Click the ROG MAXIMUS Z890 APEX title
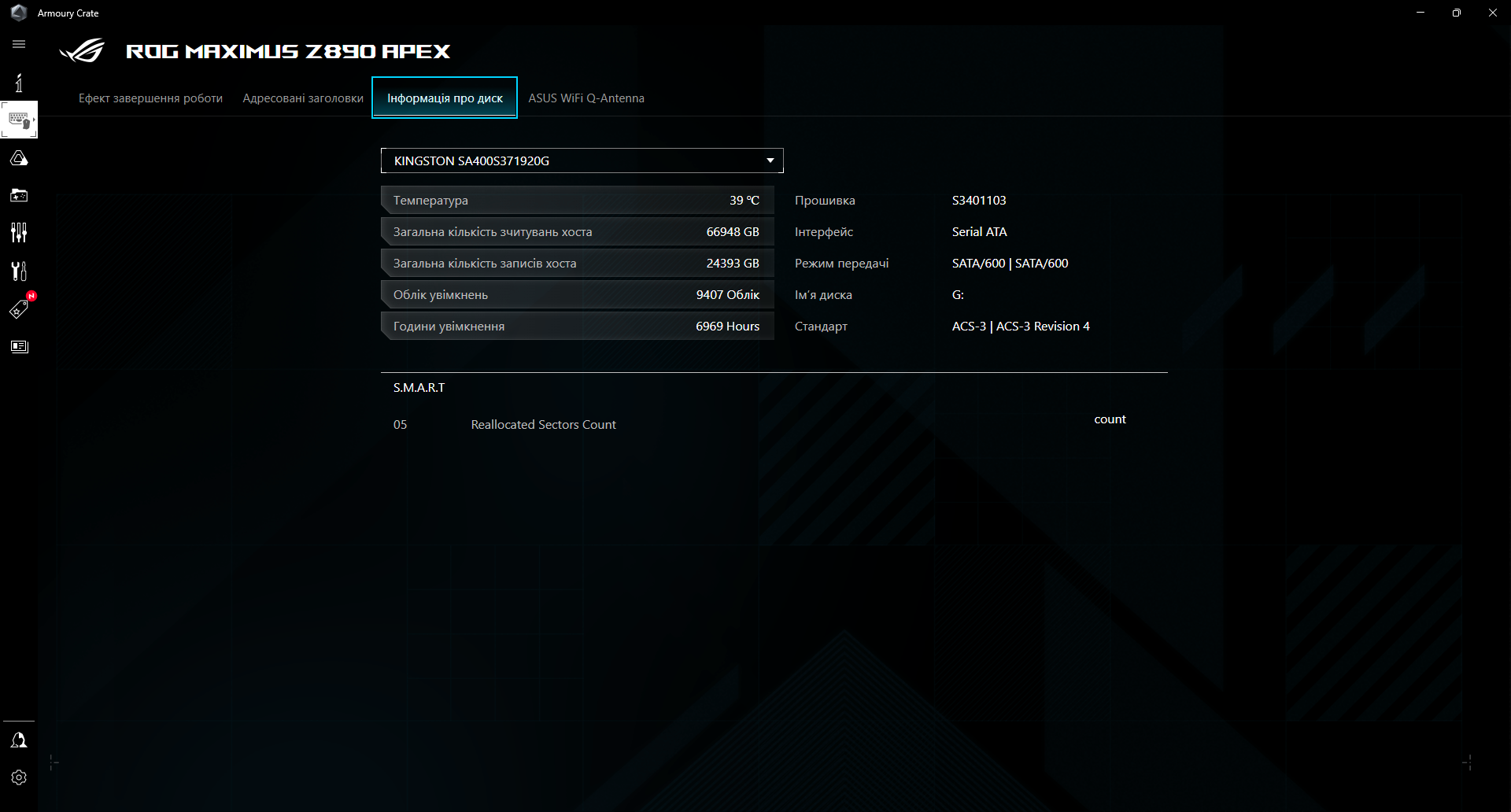Image resolution: width=1511 pixels, height=812 pixels. click(288, 51)
